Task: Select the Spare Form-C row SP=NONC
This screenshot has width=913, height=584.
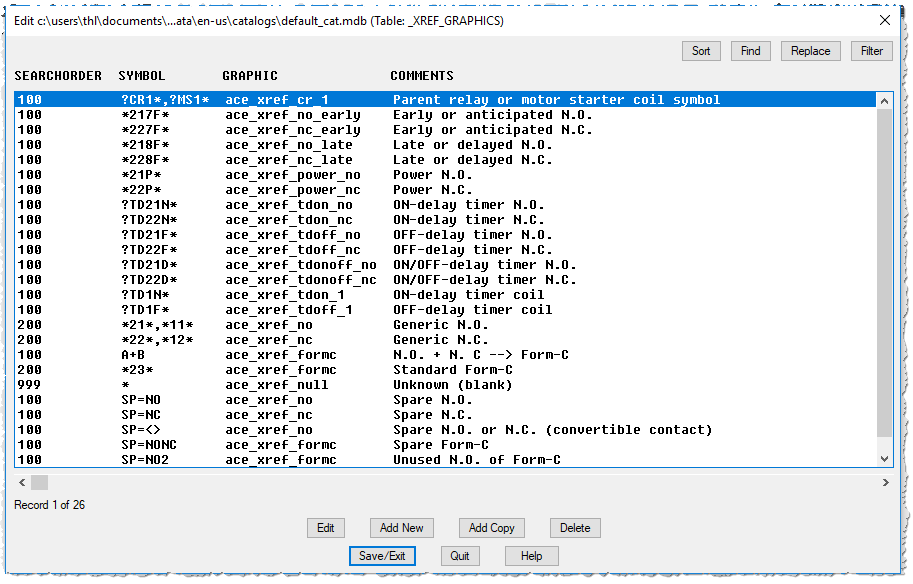Action: click(445, 445)
